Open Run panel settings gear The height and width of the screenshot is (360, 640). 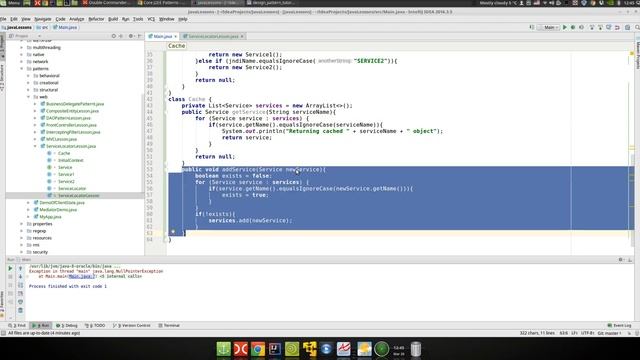[x=620, y=260]
